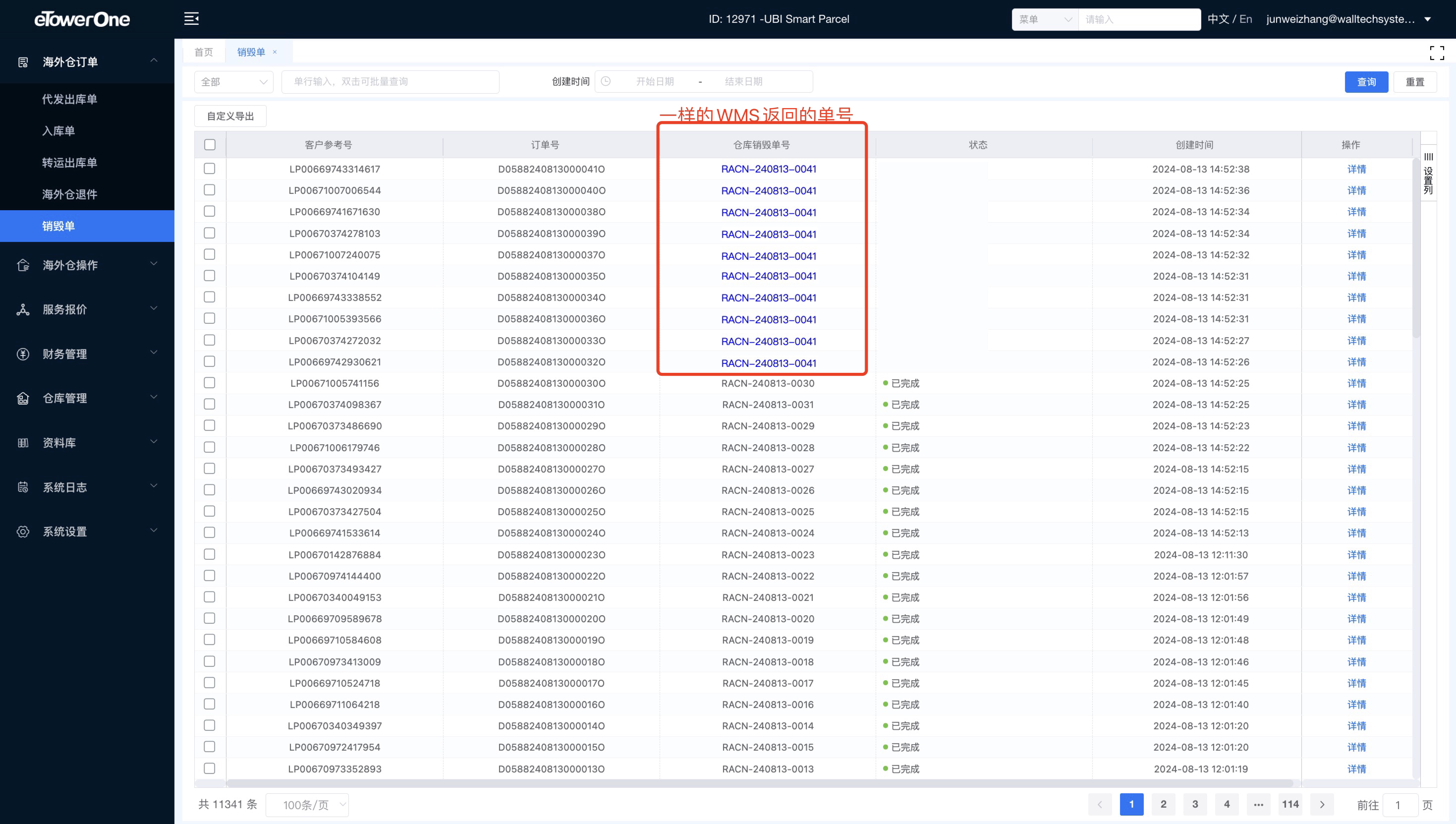Click the 资料库 library icon

23,443
